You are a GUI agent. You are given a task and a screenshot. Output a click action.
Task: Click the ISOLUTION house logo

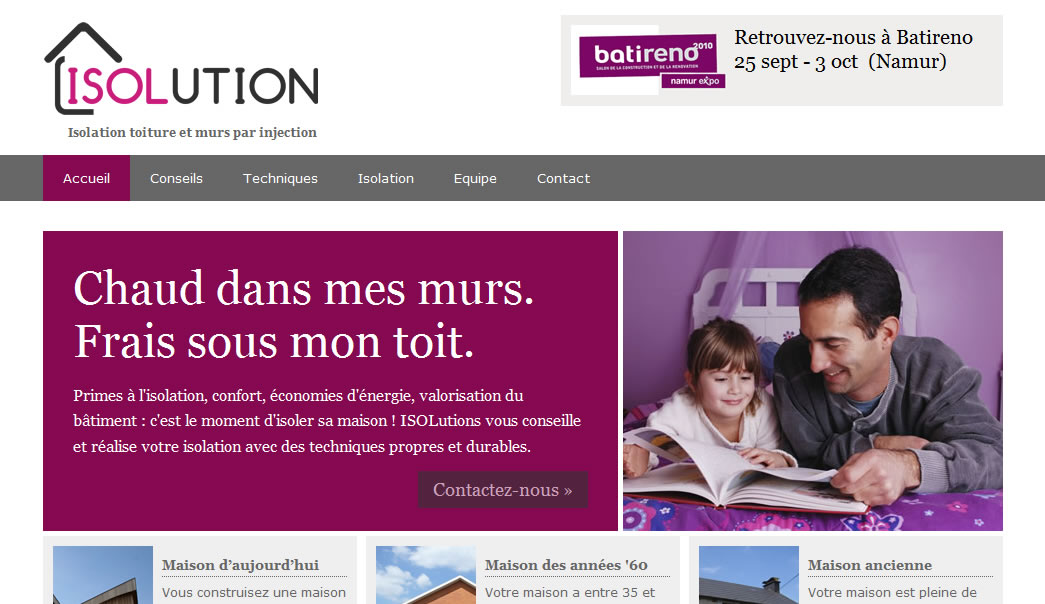click(x=181, y=69)
